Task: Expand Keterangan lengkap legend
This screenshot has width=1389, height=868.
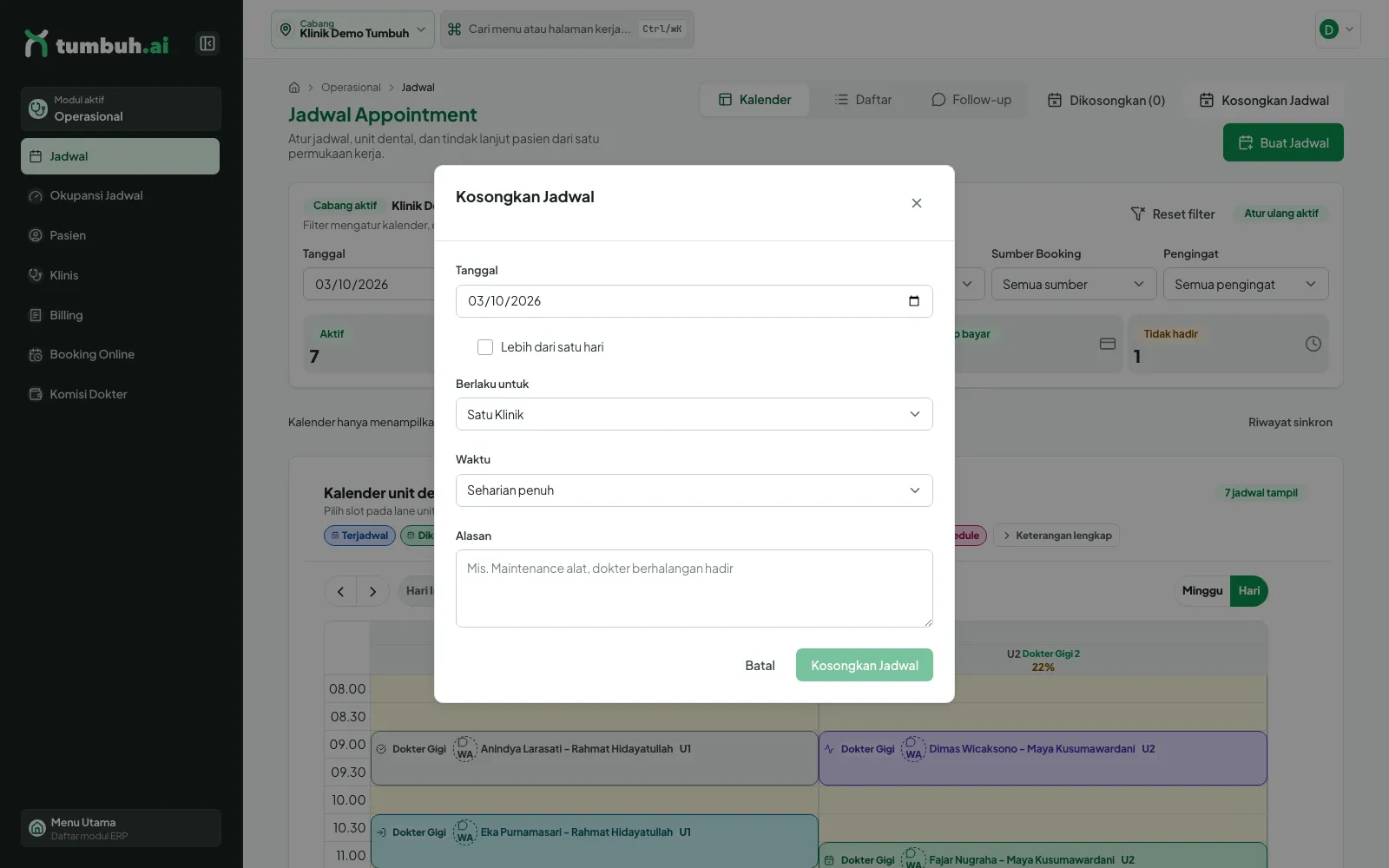Action: [x=1057, y=536]
